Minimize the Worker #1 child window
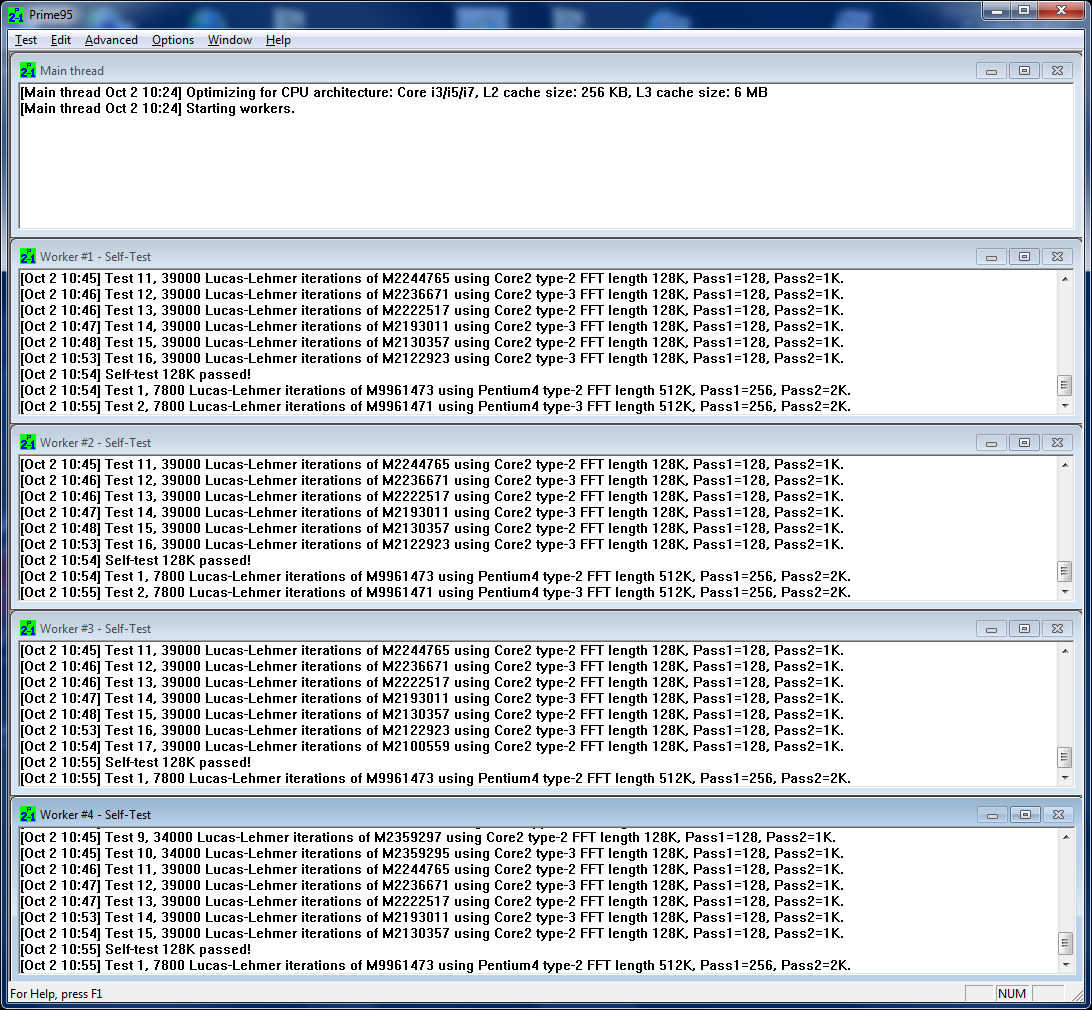The height and width of the screenshot is (1010, 1092). click(x=992, y=257)
